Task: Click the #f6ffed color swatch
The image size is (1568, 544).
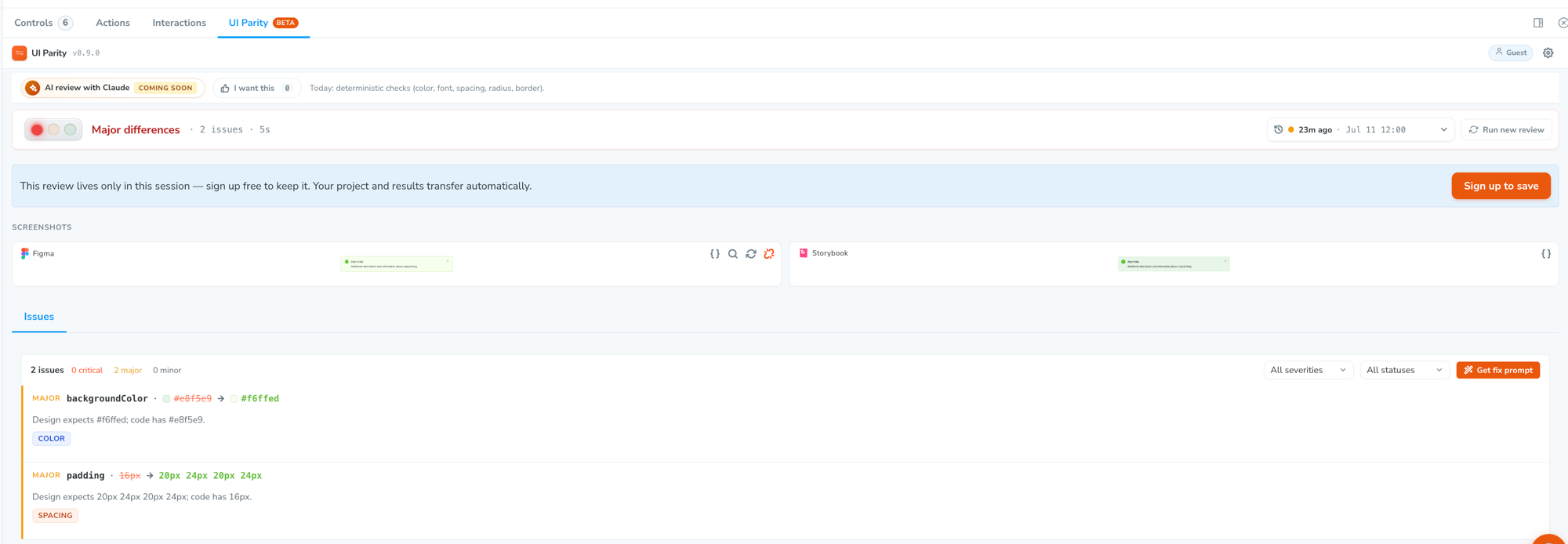Action: [x=234, y=399]
